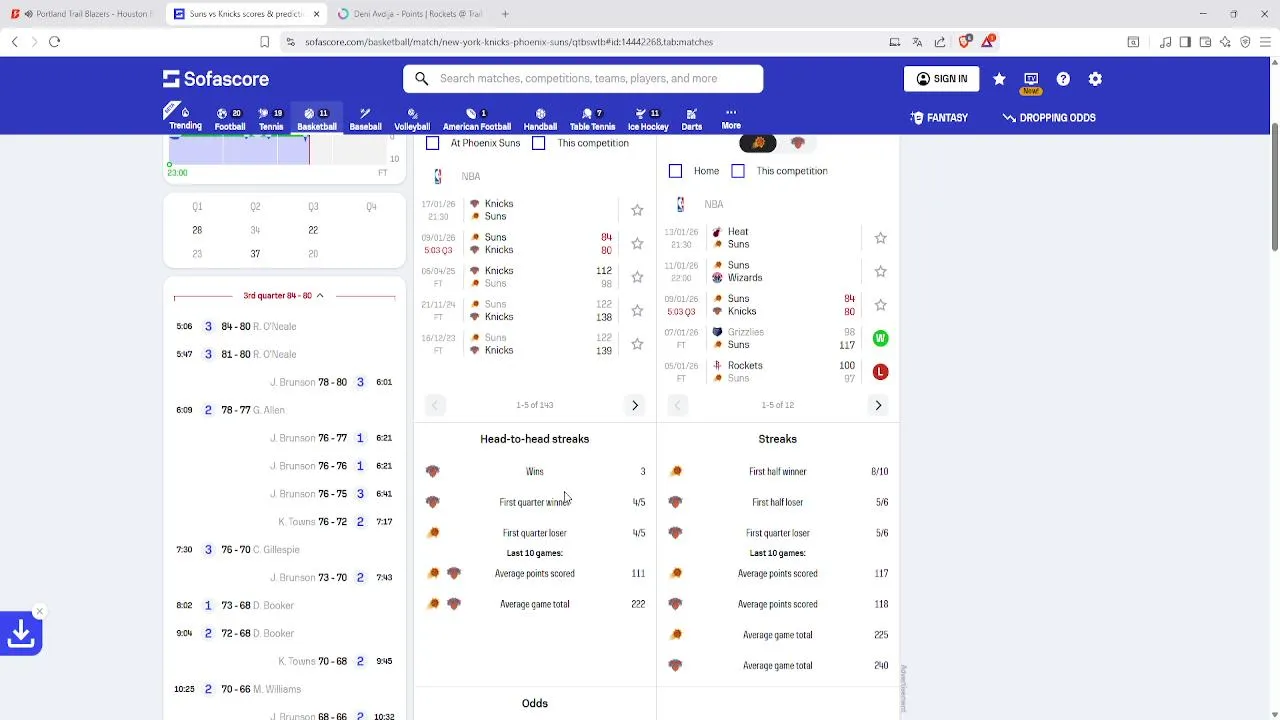Favorite the 08/04/25 Knicks 112 match
The width and height of the screenshot is (1280, 720).
tap(637, 277)
